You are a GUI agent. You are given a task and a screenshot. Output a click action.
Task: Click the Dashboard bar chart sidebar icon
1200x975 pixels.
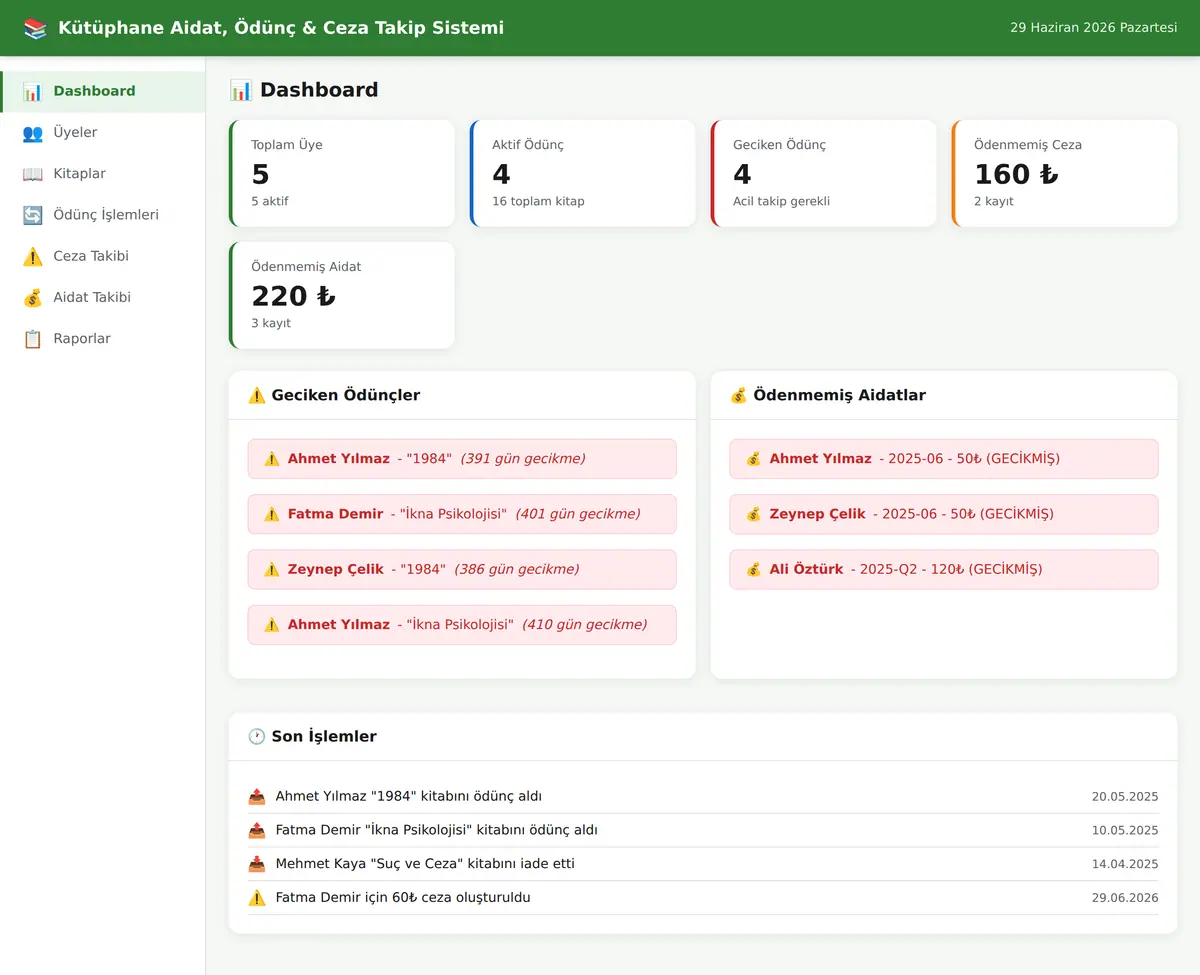33,91
